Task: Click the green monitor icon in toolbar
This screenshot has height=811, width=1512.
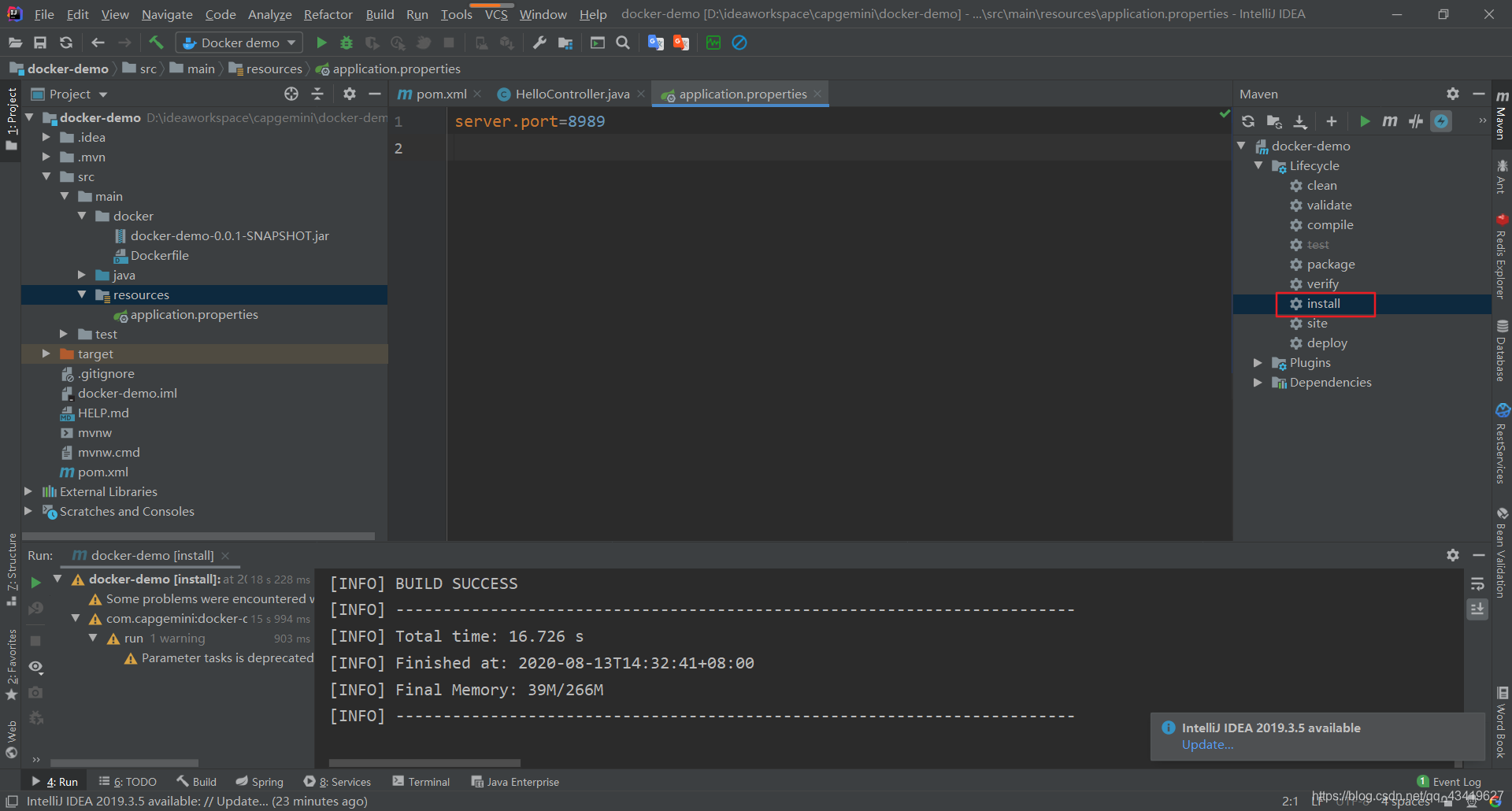Action: 713,43
